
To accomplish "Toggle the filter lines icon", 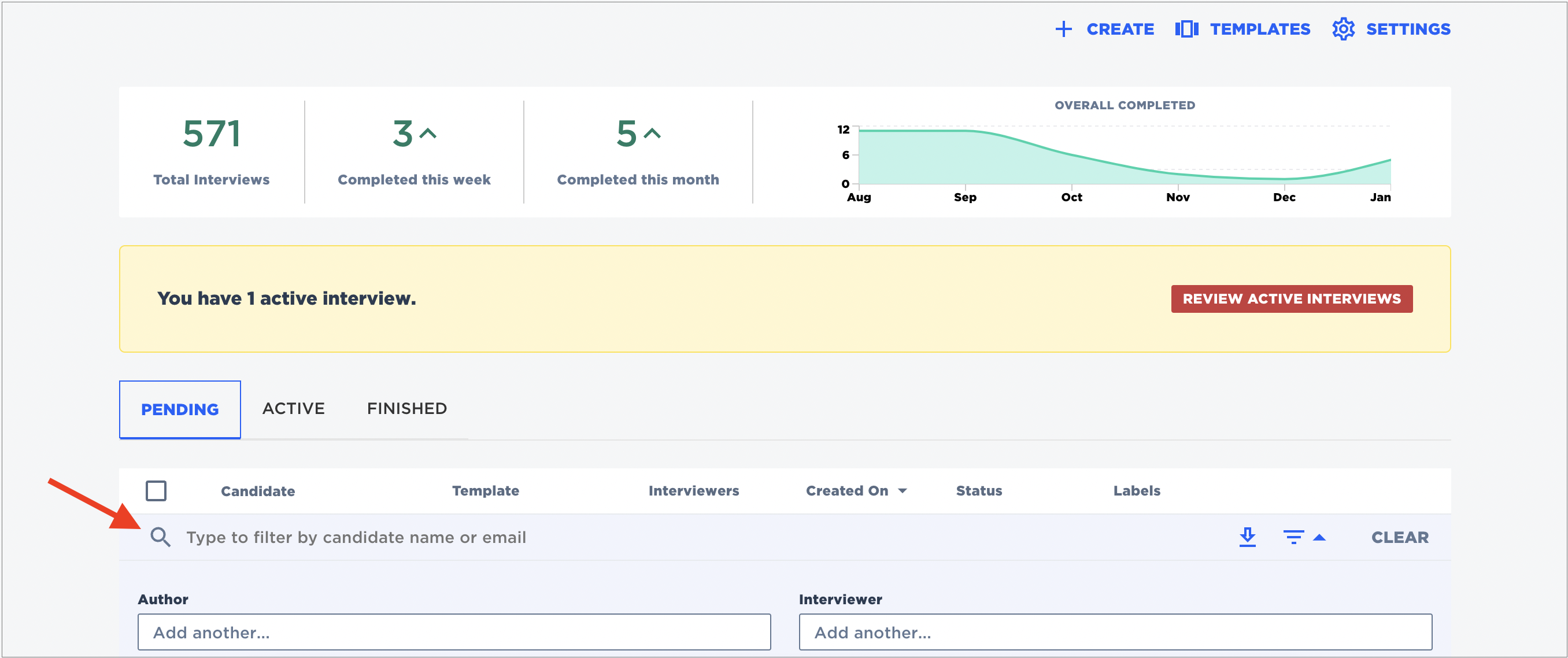I will [x=1293, y=538].
